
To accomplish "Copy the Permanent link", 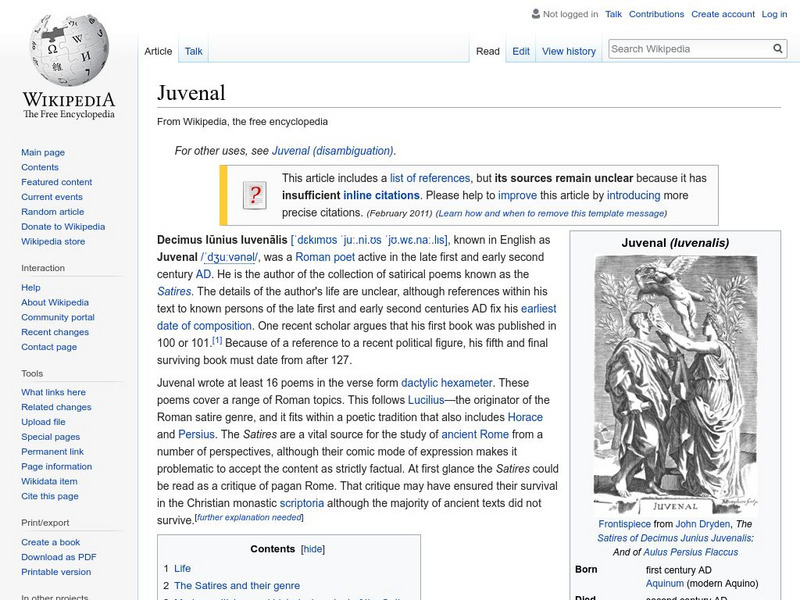I will [x=52, y=452].
